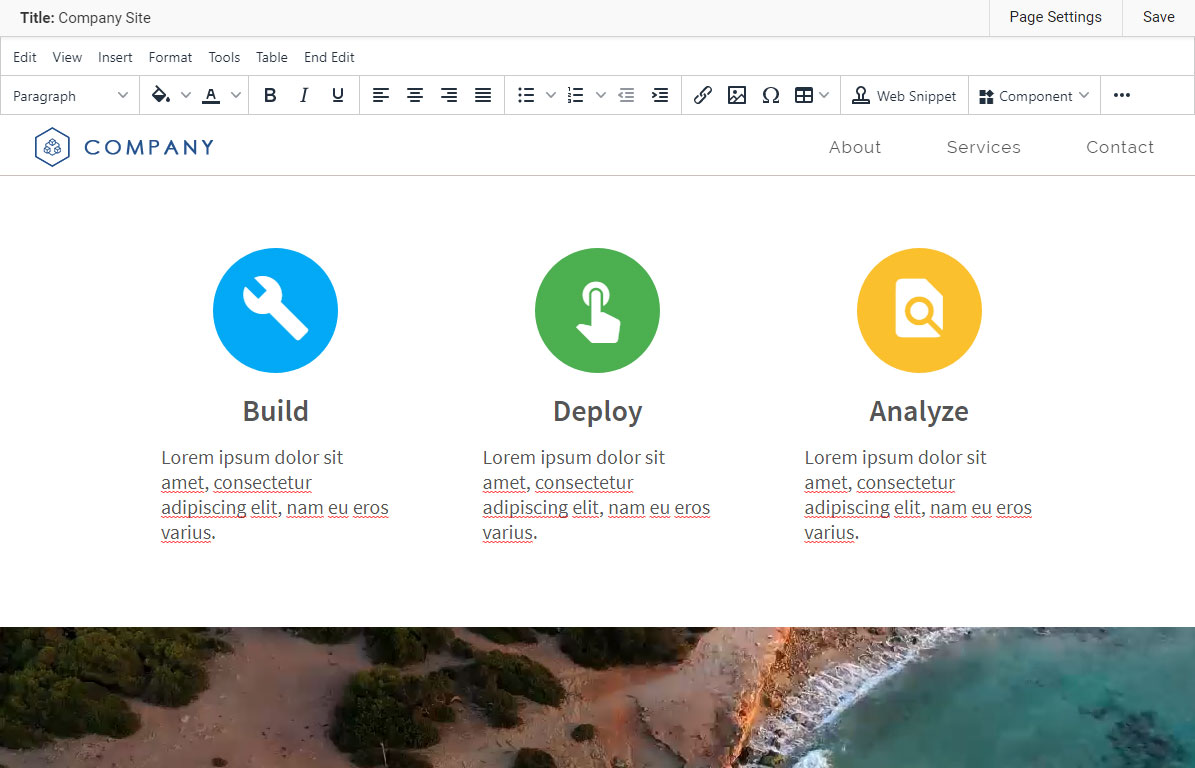Viewport: 1195px width, 768px height.
Task: Click the justify text alignment icon
Action: coord(483,96)
